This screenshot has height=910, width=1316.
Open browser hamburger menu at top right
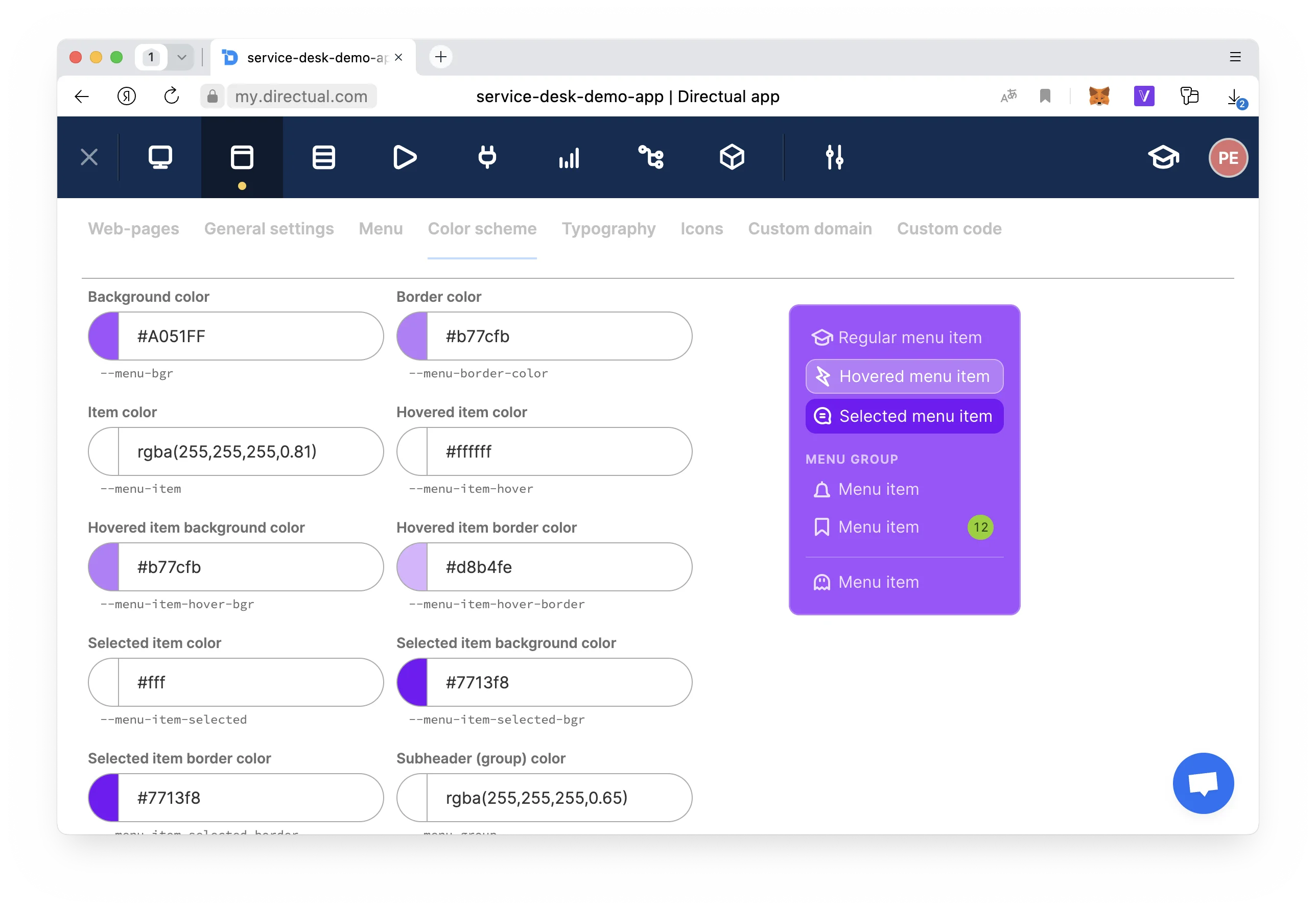pyautogui.click(x=1235, y=57)
